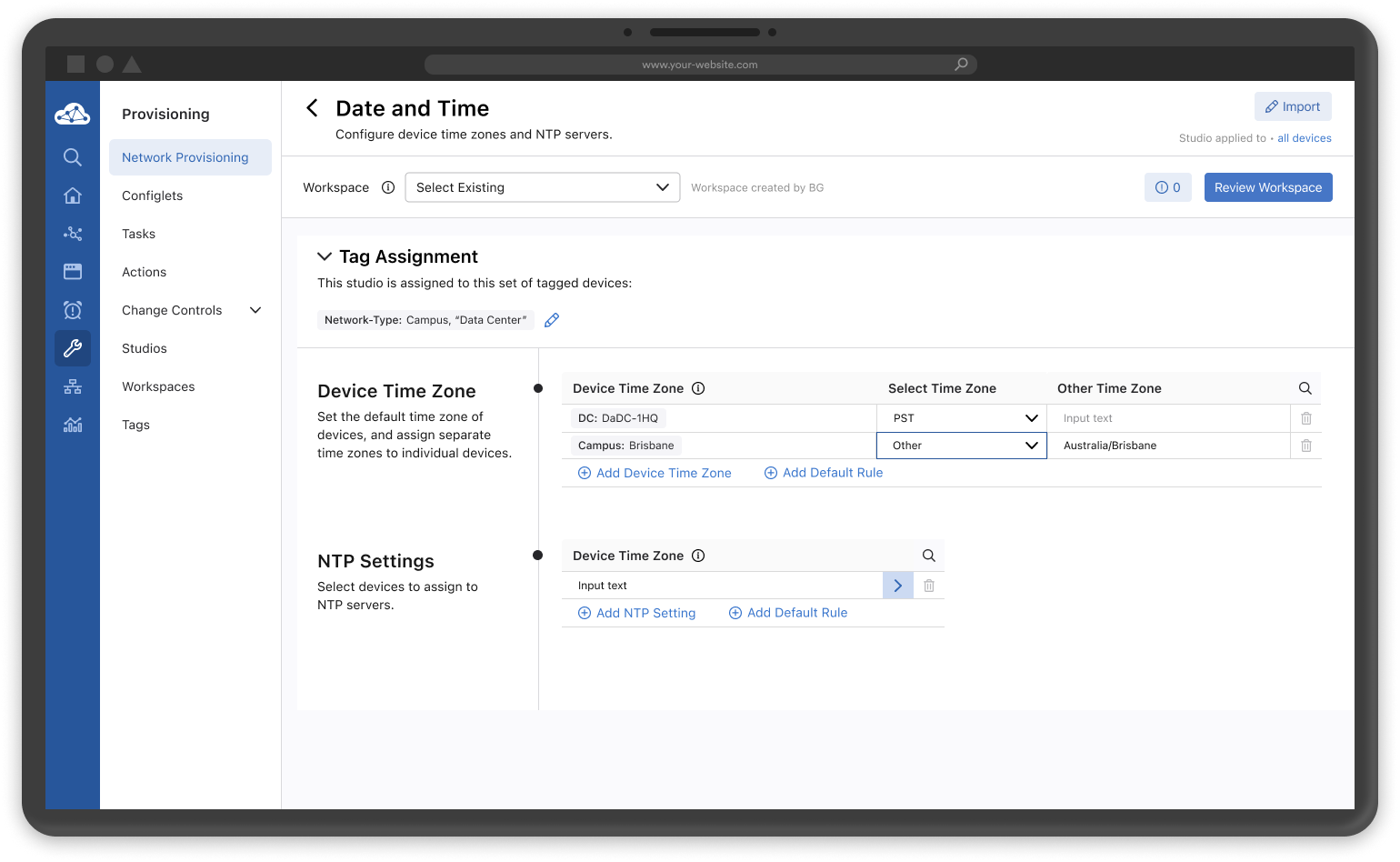Click the browser URL address bar
1400x862 pixels.
tap(700, 65)
